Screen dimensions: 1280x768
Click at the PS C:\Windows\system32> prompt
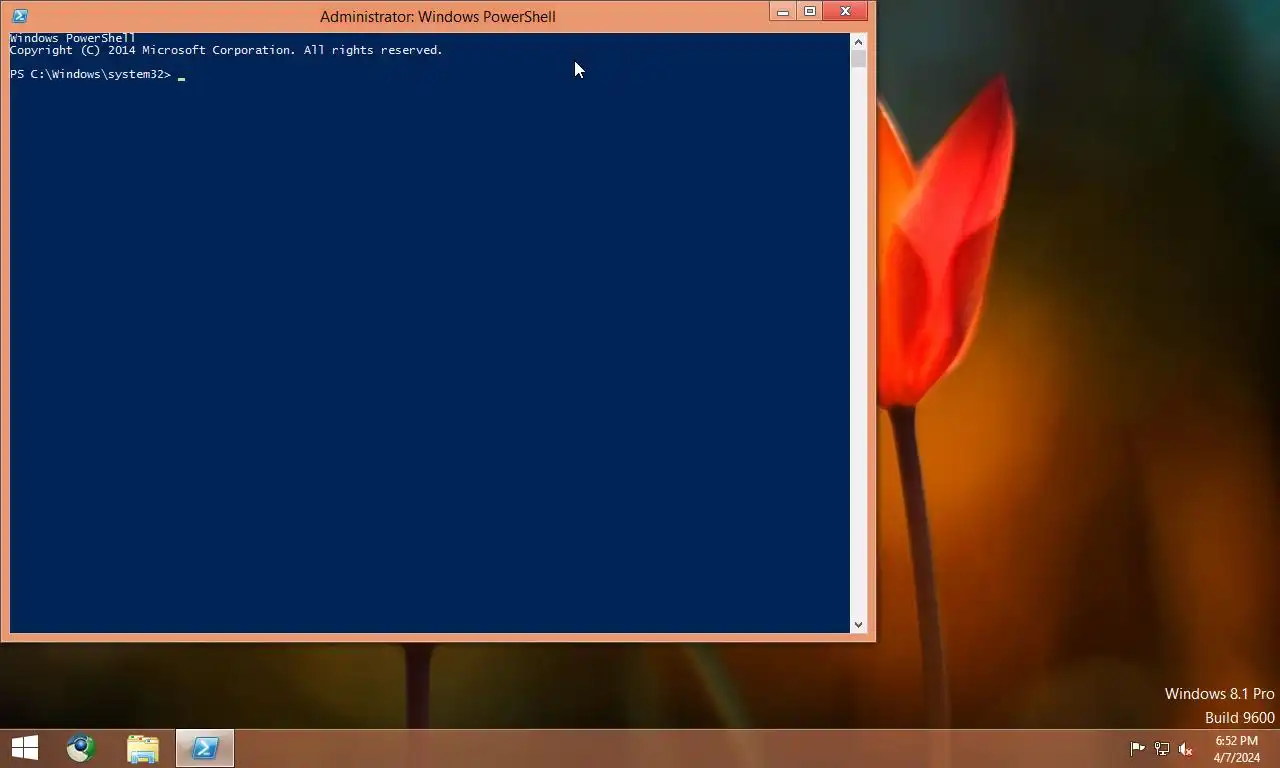[91, 75]
